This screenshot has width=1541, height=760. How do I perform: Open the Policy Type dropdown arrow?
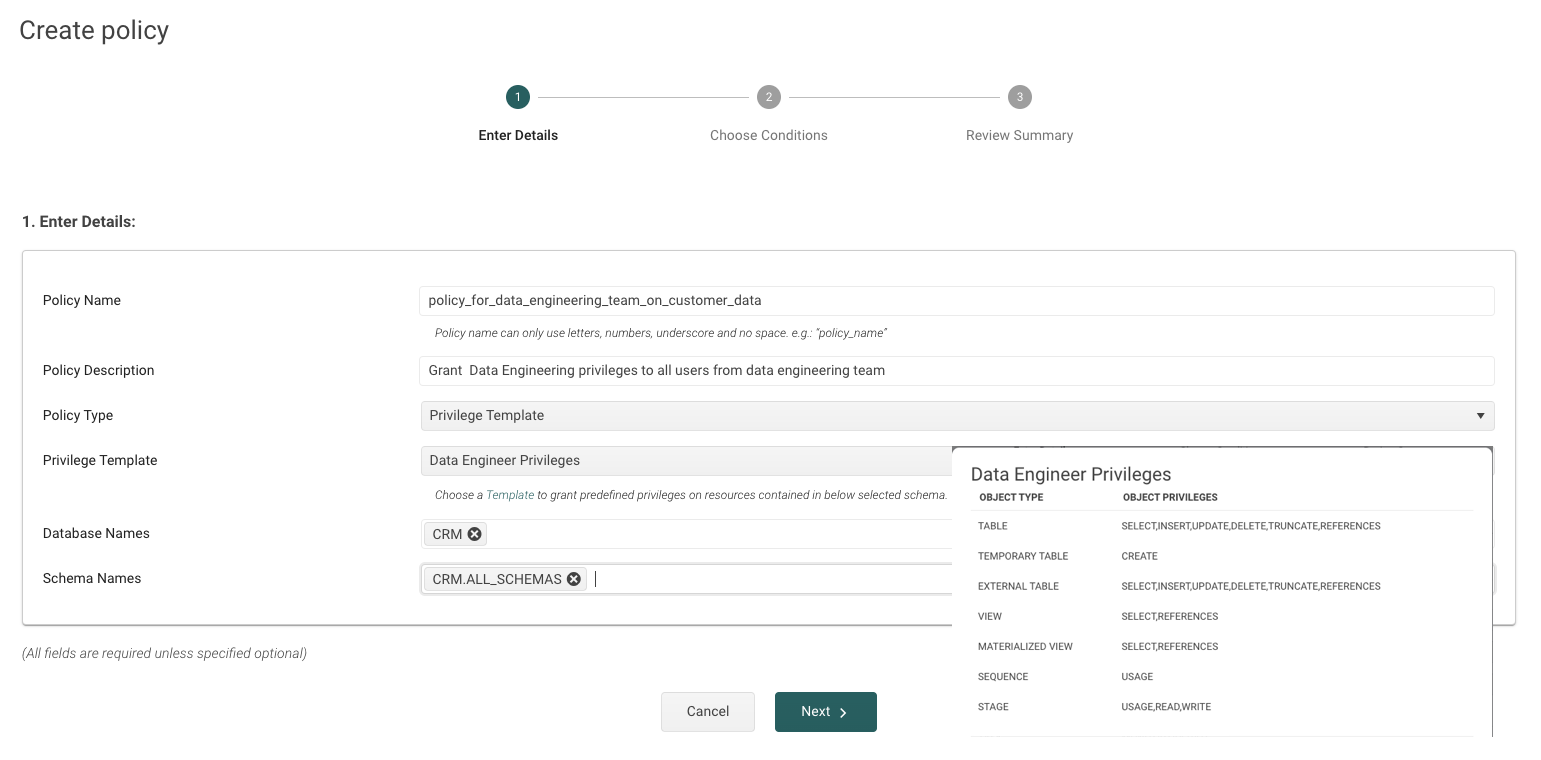tap(1480, 416)
